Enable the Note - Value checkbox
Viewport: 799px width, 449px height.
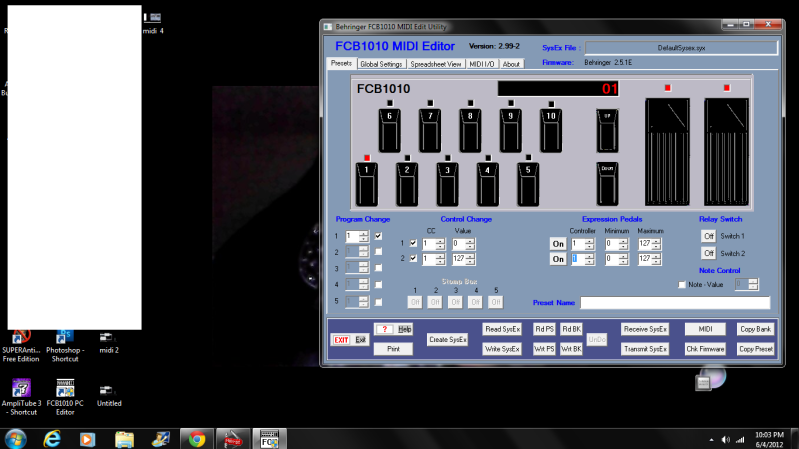(x=683, y=285)
